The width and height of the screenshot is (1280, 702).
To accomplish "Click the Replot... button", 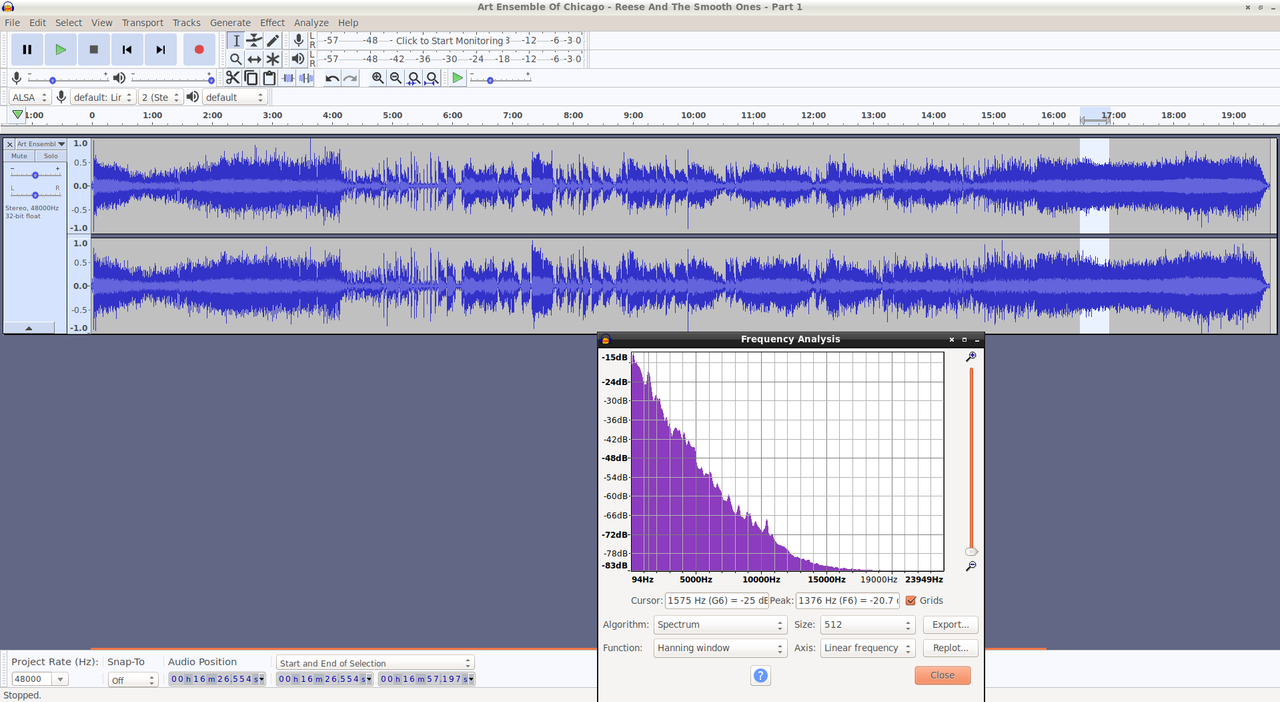I will pyautogui.click(x=950, y=648).
